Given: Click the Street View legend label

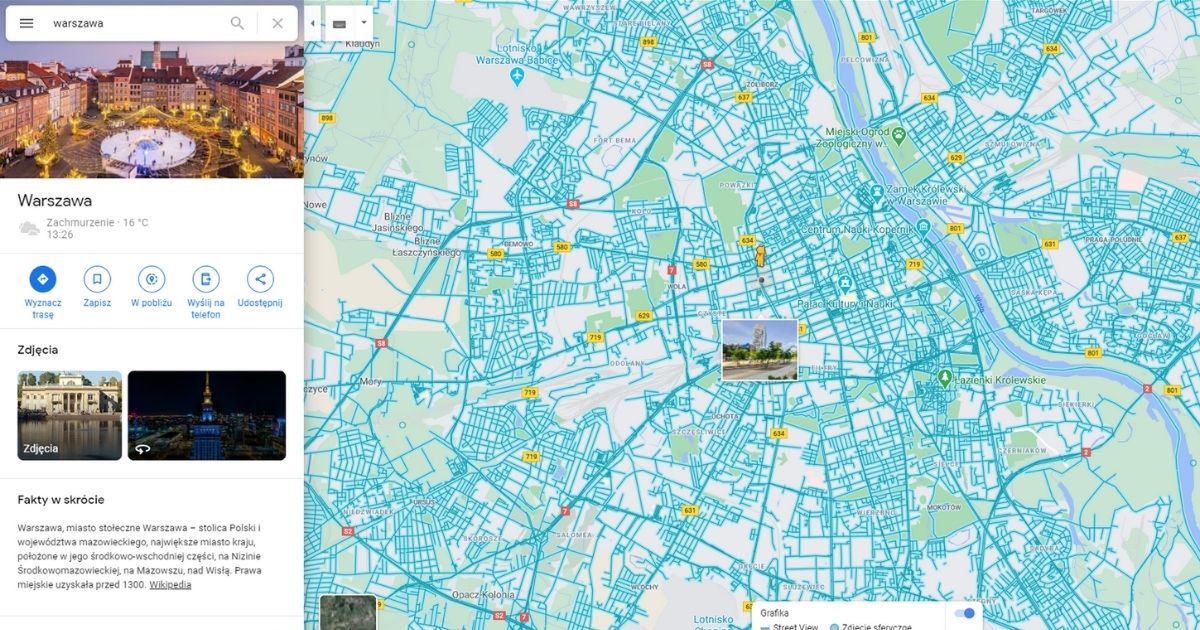Looking at the screenshot, I should pyautogui.click(x=796, y=626).
